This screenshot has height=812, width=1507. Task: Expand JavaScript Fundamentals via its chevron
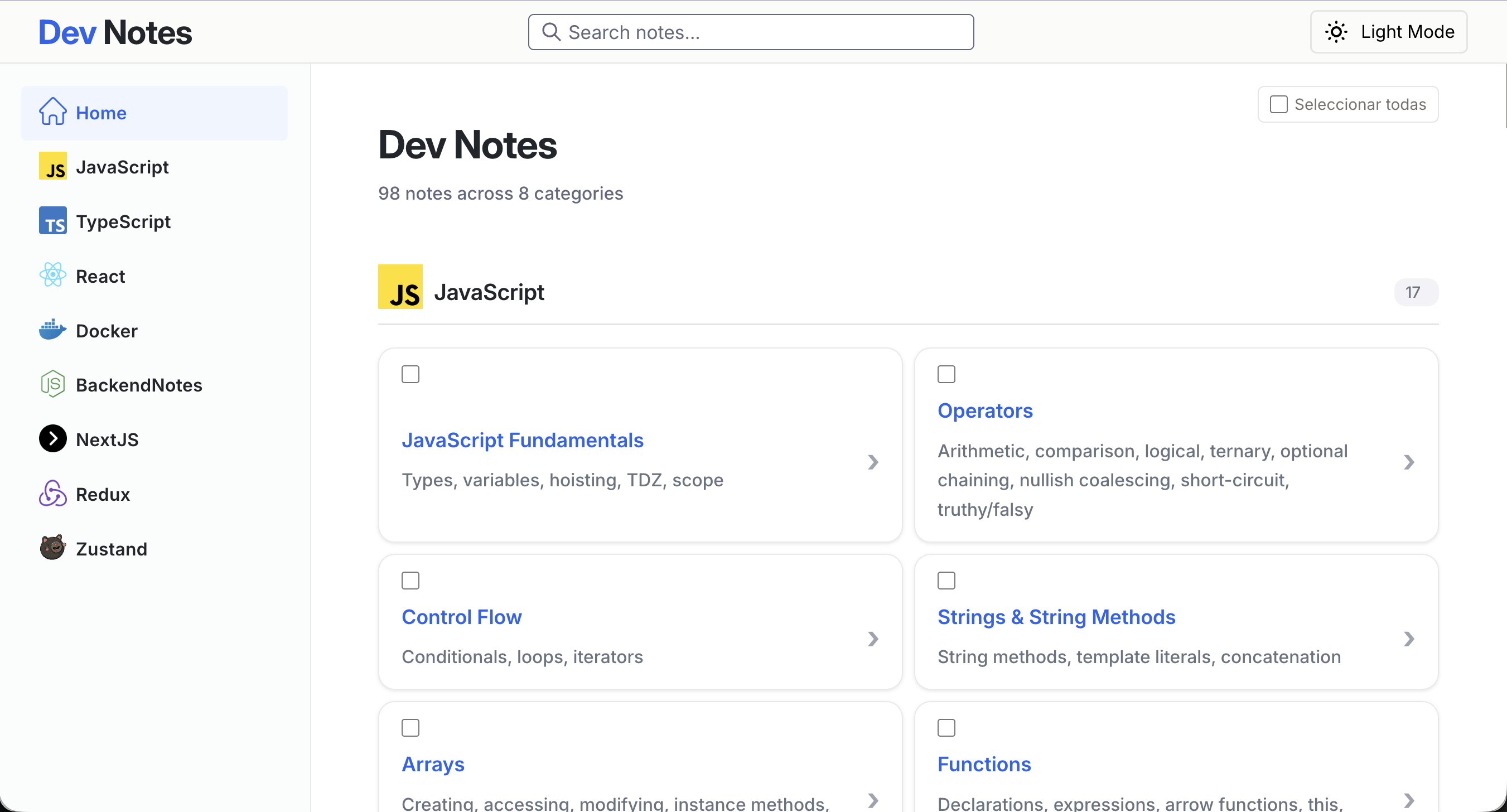pyautogui.click(x=873, y=462)
